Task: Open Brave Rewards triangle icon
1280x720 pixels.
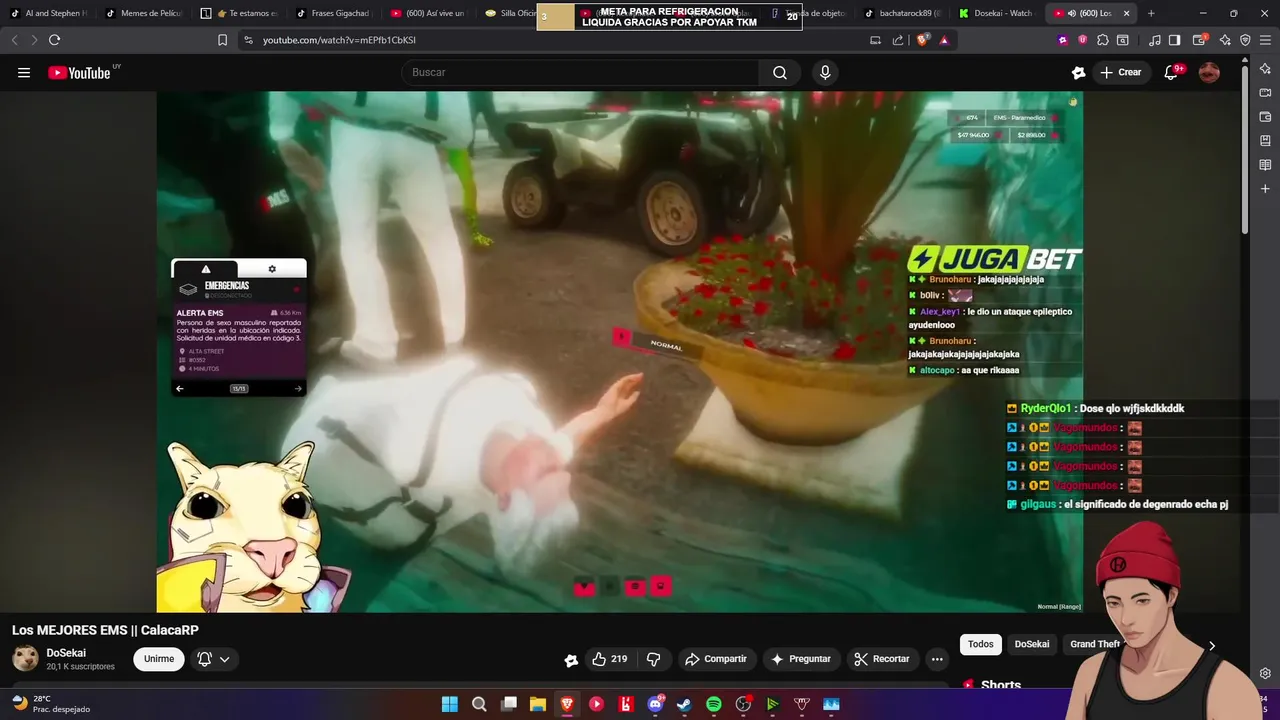Action: point(943,40)
